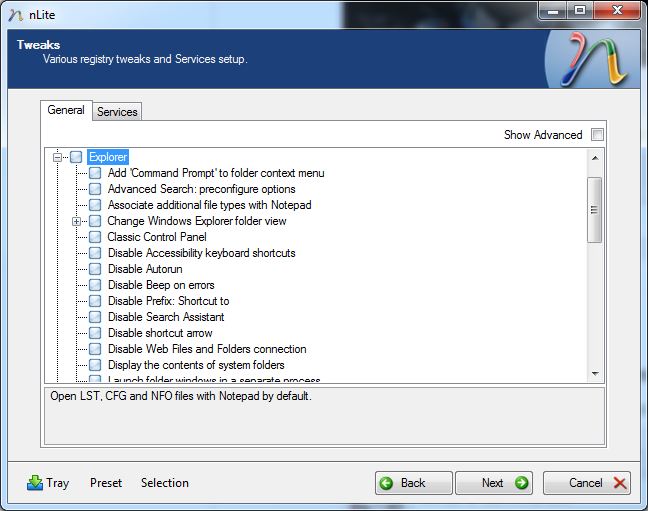Check Disable Prefix: Shortcut to box

click(x=95, y=301)
